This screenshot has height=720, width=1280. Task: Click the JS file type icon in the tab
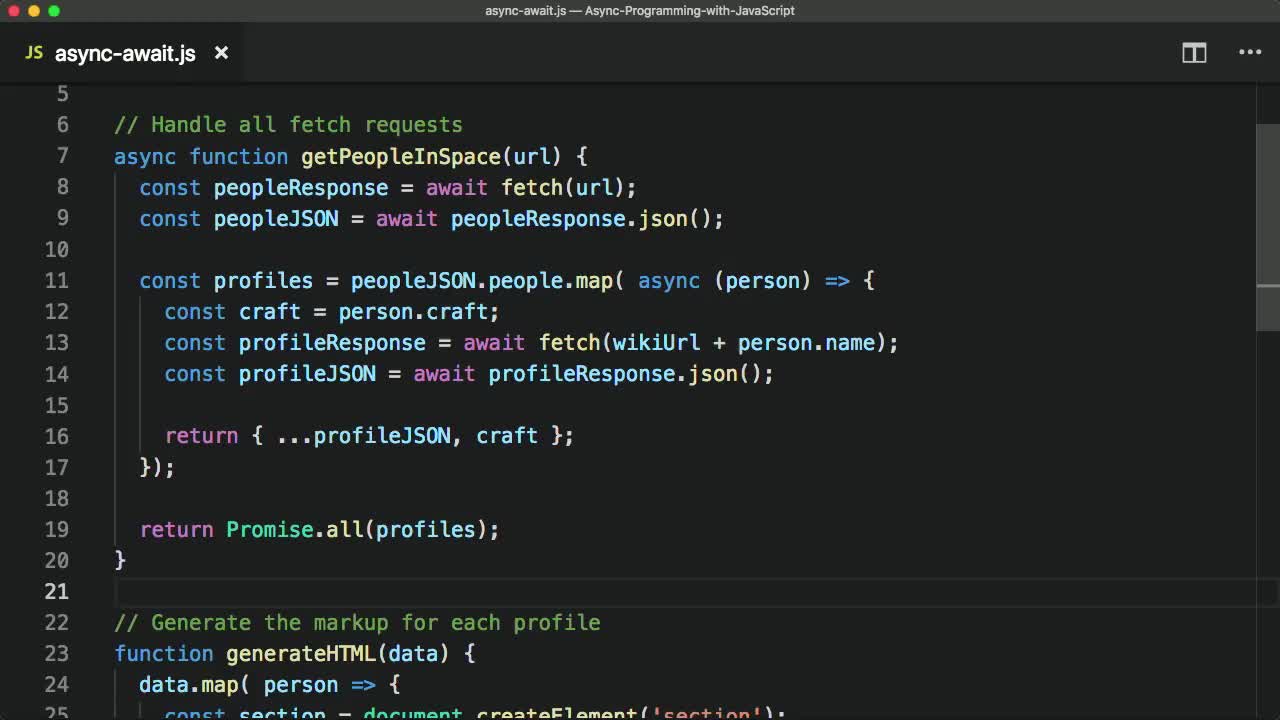point(33,52)
